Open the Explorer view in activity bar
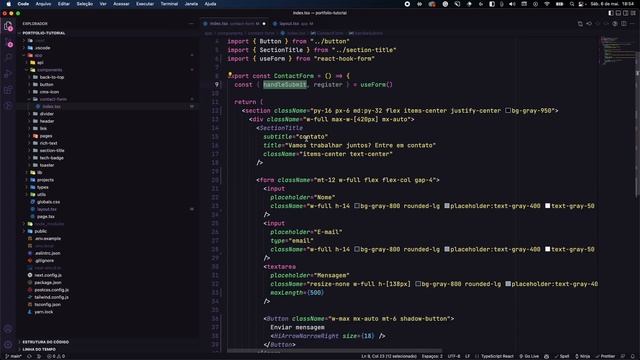This screenshot has width=640, height=360. [8, 27]
